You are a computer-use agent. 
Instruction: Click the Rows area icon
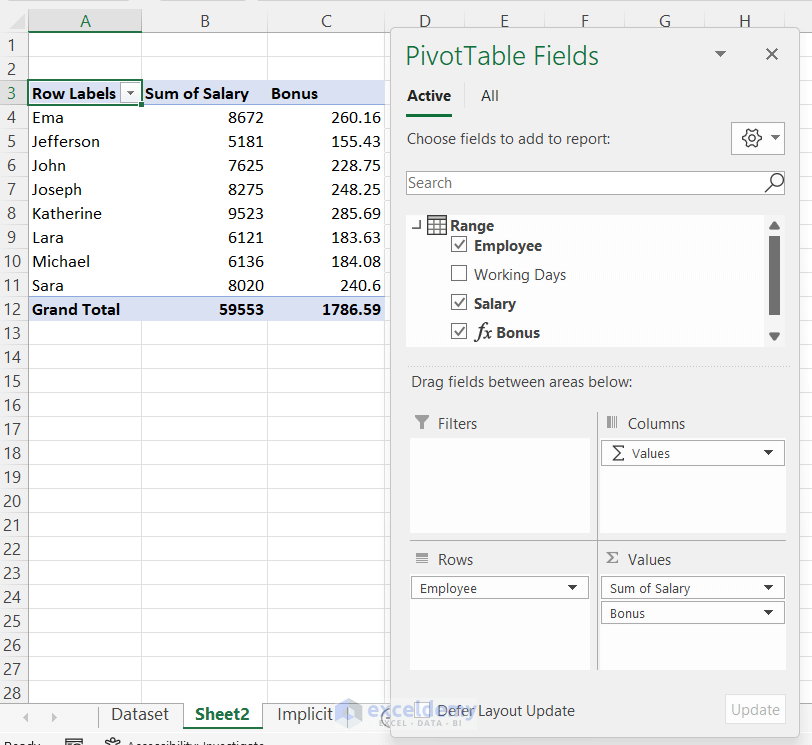423,559
